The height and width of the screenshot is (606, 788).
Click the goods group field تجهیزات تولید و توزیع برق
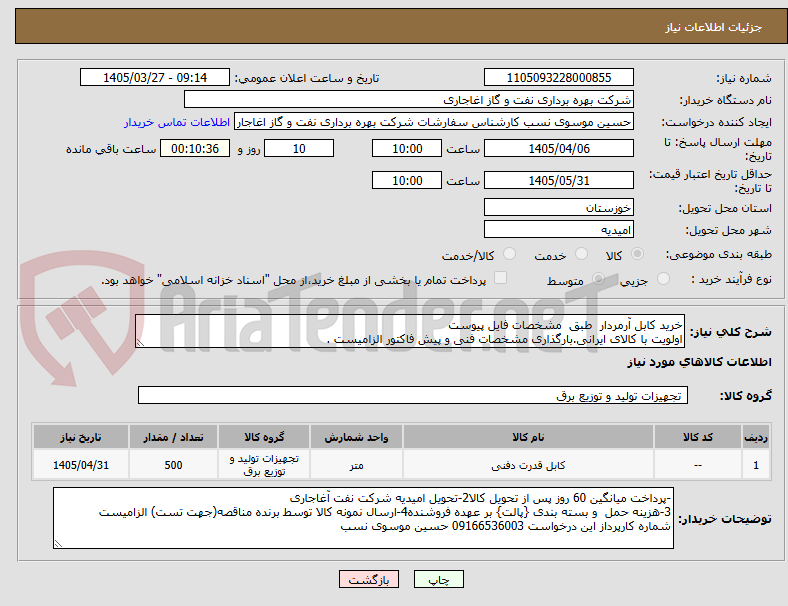[413, 395]
